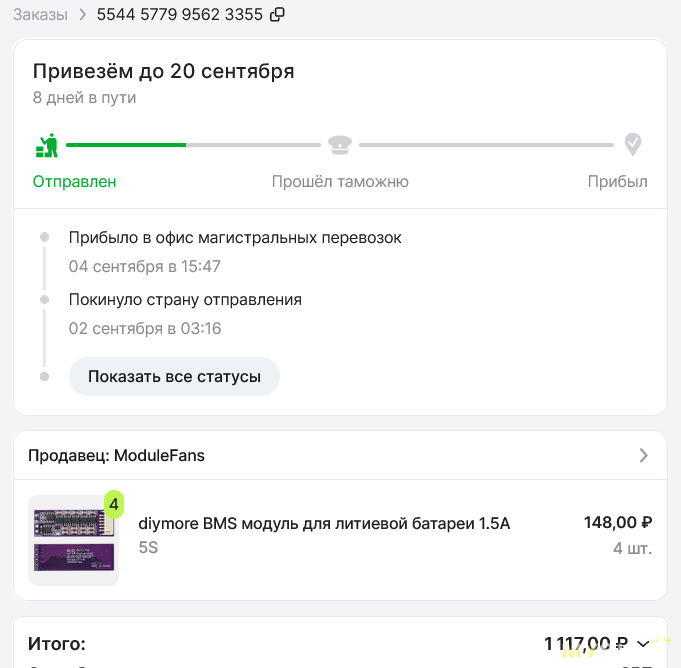Viewport: 681px width, 668px height.
Task: Show all statuses with Показать все статусы
Action: coord(174,376)
